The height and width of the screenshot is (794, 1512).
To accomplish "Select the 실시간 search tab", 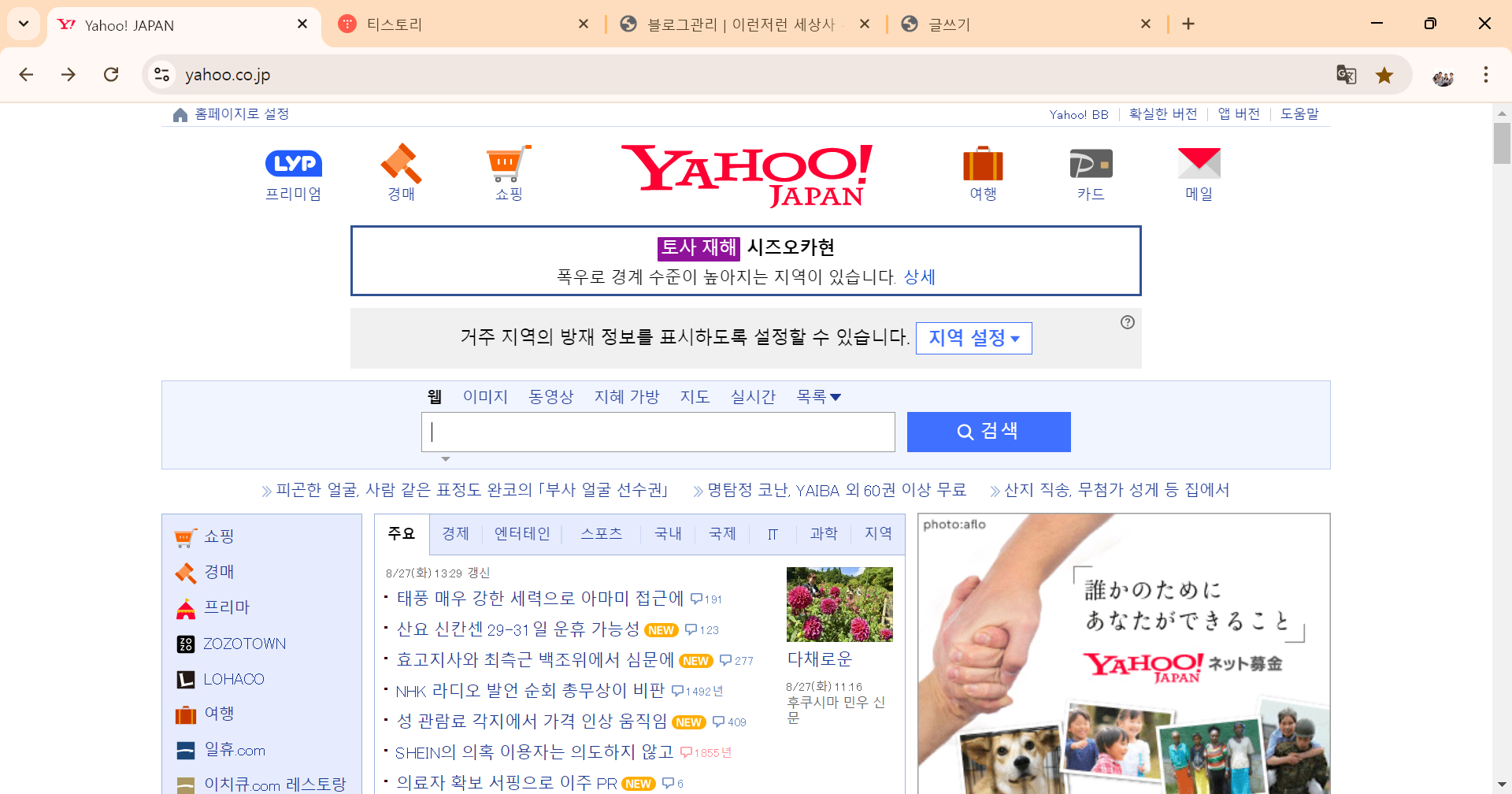I will 754,396.
